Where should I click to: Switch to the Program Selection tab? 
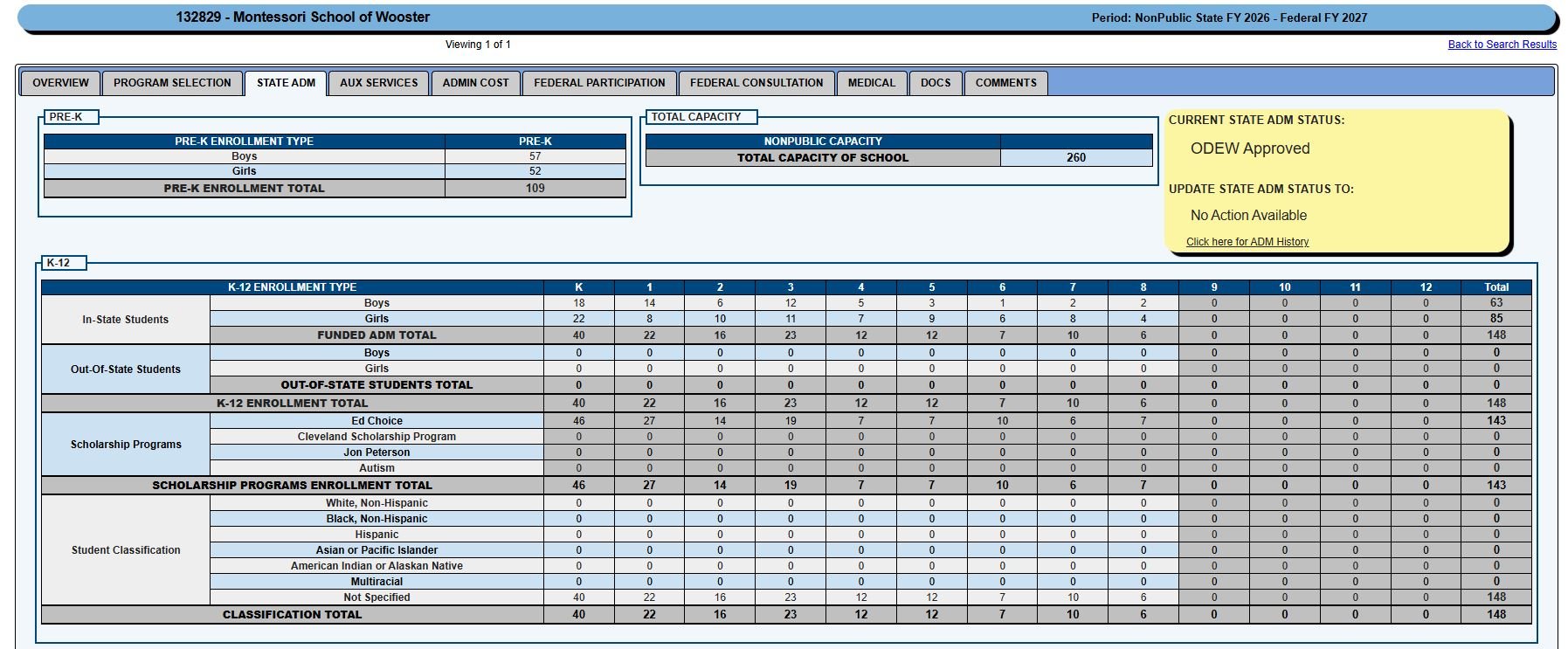click(x=172, y=83)
